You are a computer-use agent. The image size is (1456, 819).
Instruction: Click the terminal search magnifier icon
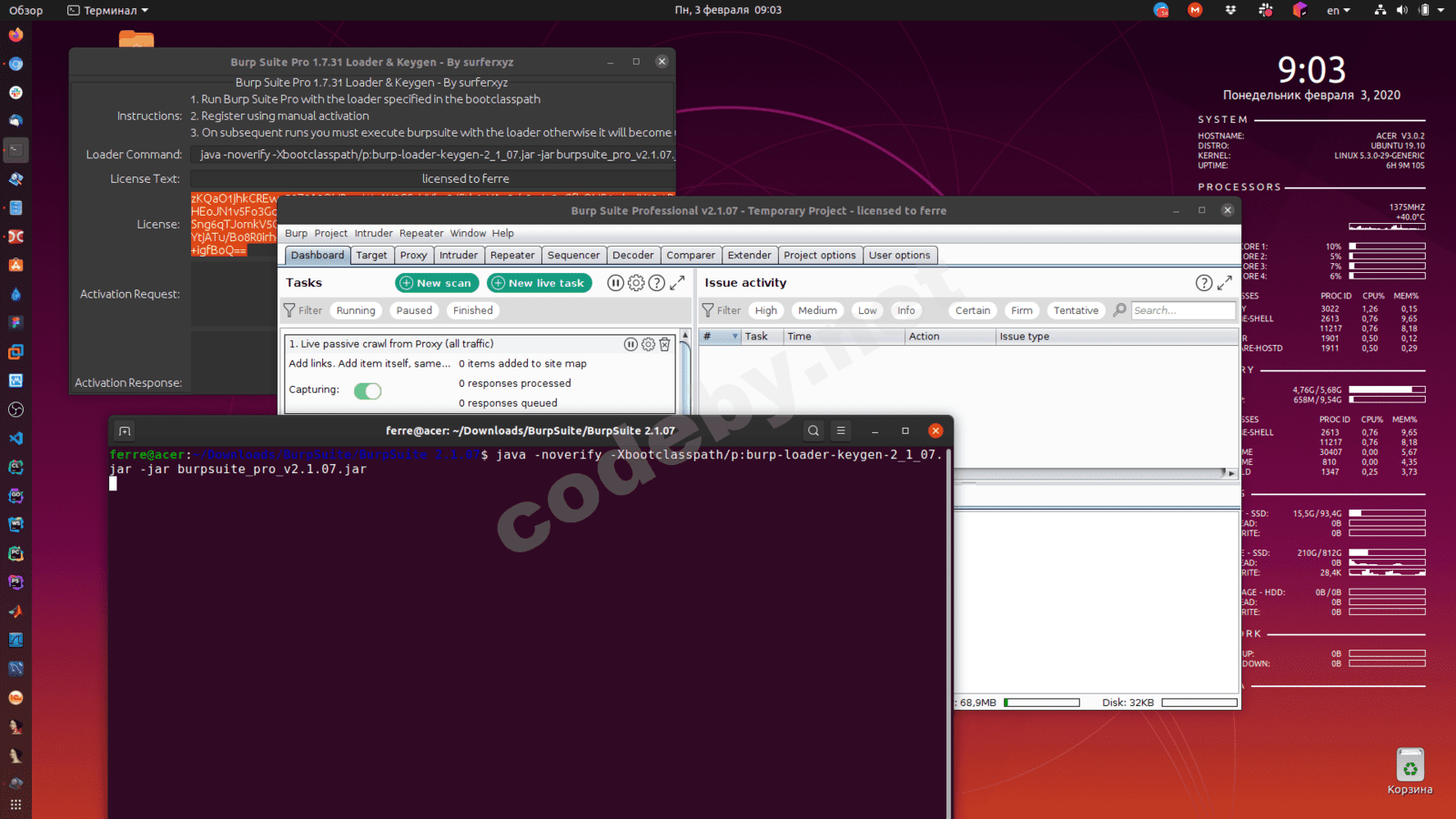(x=814, y=430)
